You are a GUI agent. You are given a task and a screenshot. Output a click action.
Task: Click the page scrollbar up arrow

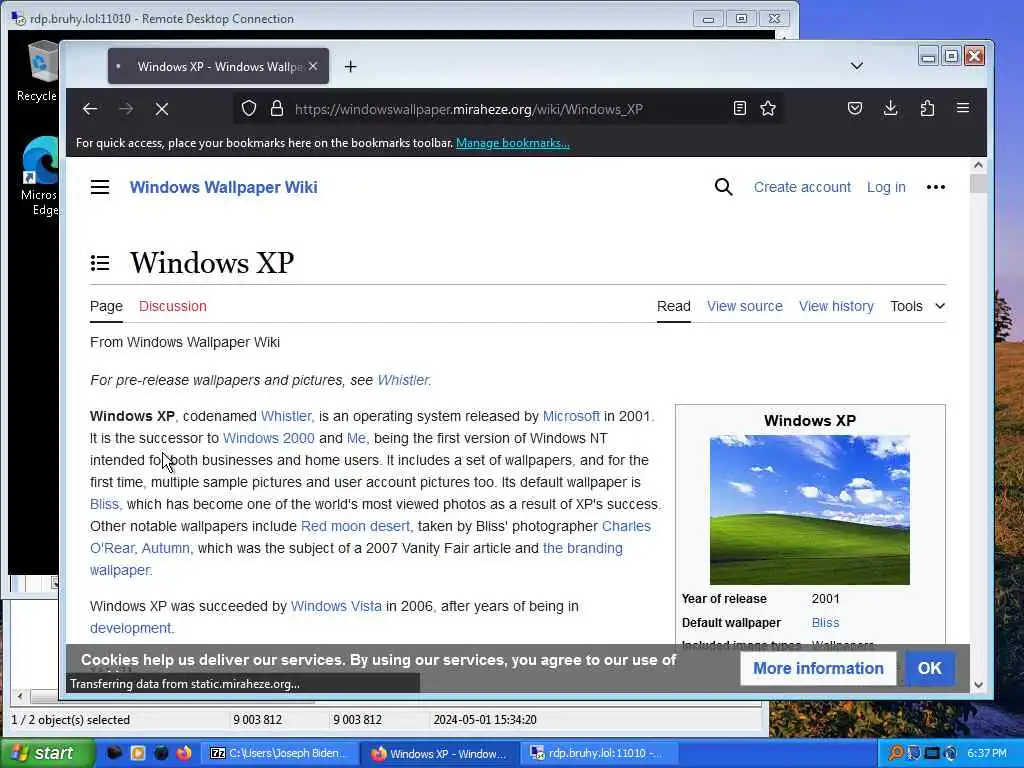(978, 166)
